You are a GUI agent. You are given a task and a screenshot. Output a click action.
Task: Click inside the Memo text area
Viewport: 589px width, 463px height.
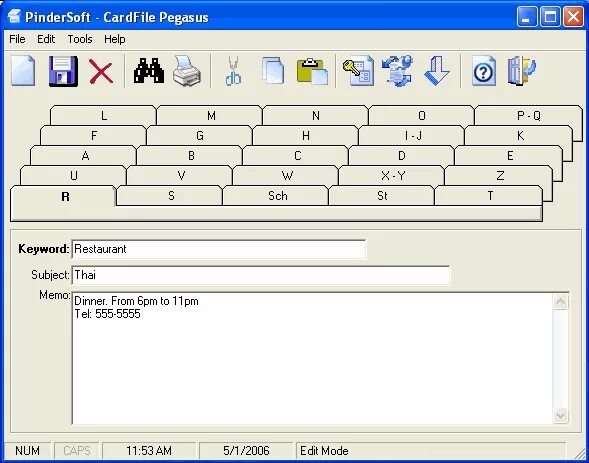(x=312, y=358)
